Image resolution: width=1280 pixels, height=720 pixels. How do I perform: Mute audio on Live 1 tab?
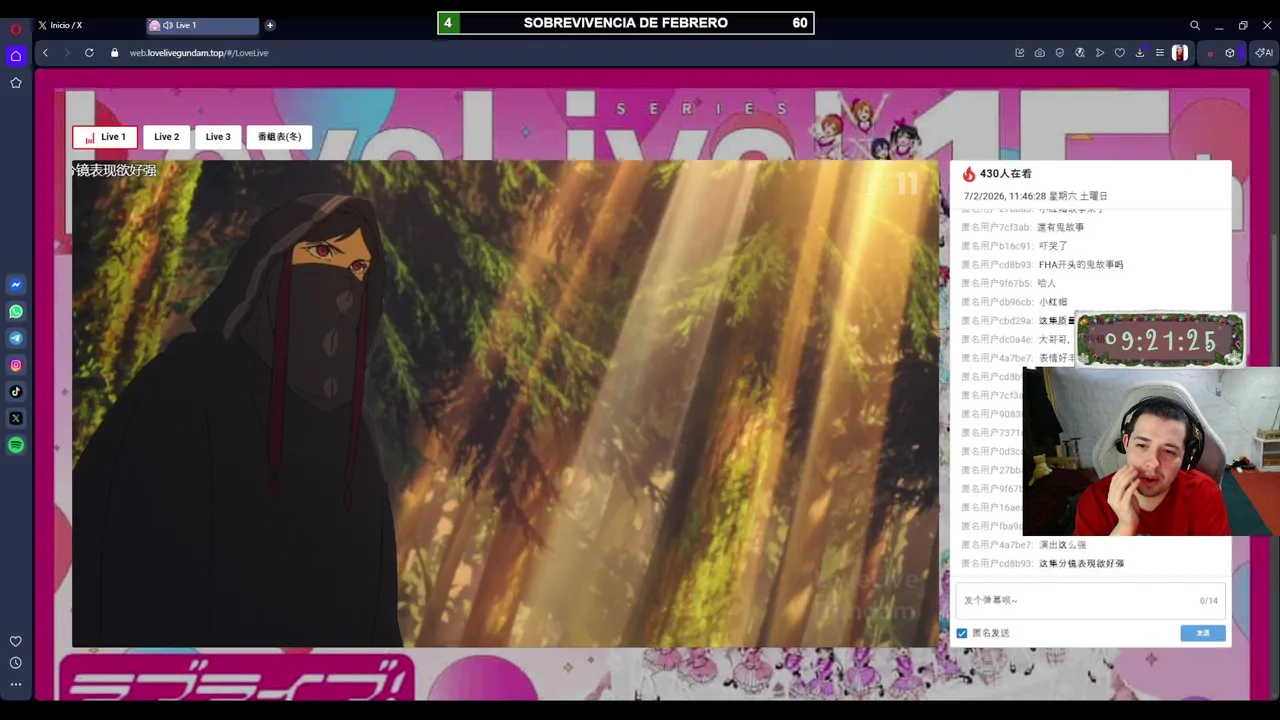click(167, 25)
